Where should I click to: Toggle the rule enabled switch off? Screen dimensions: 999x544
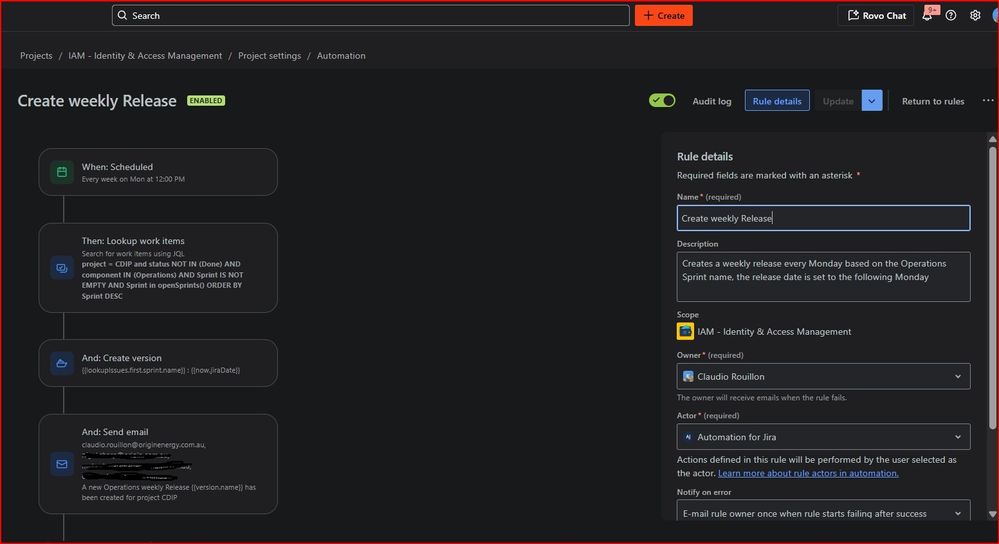(x=662, y=101)
